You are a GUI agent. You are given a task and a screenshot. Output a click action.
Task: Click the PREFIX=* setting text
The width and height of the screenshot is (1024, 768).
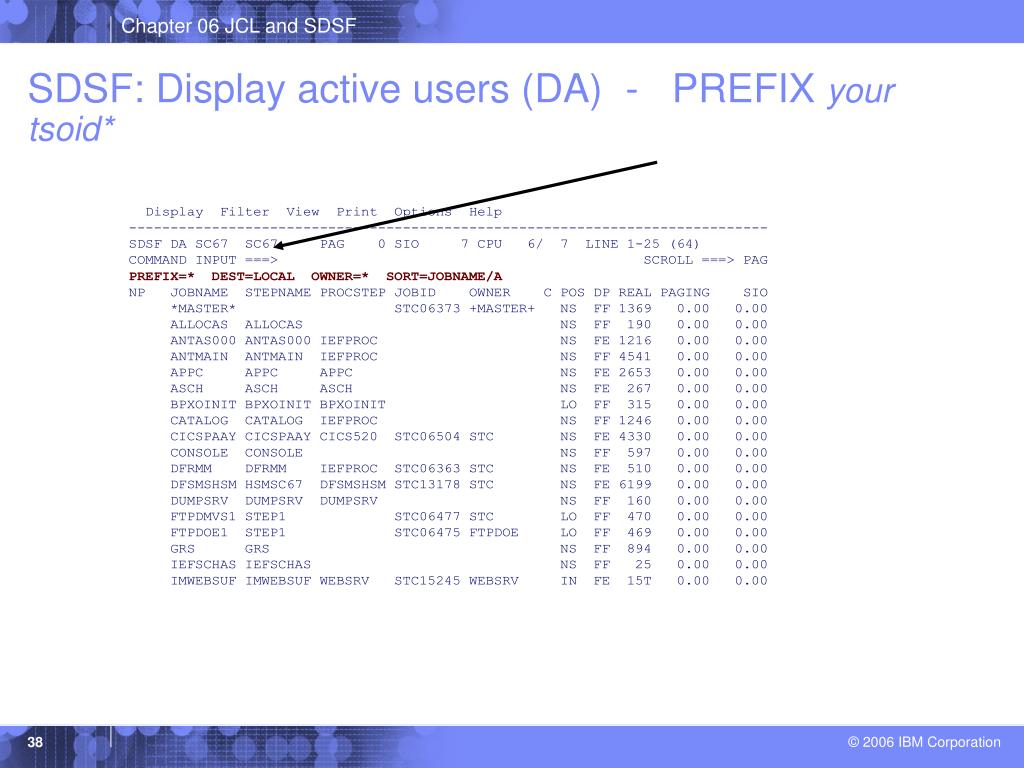click(161, 276)
